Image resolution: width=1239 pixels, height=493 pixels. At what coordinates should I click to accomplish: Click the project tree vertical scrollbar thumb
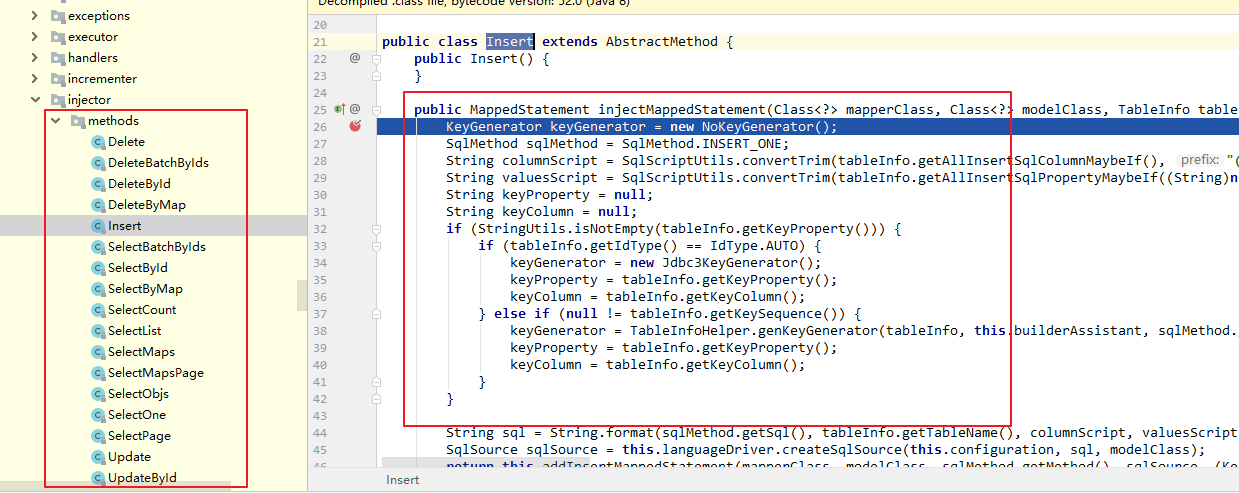302,295
